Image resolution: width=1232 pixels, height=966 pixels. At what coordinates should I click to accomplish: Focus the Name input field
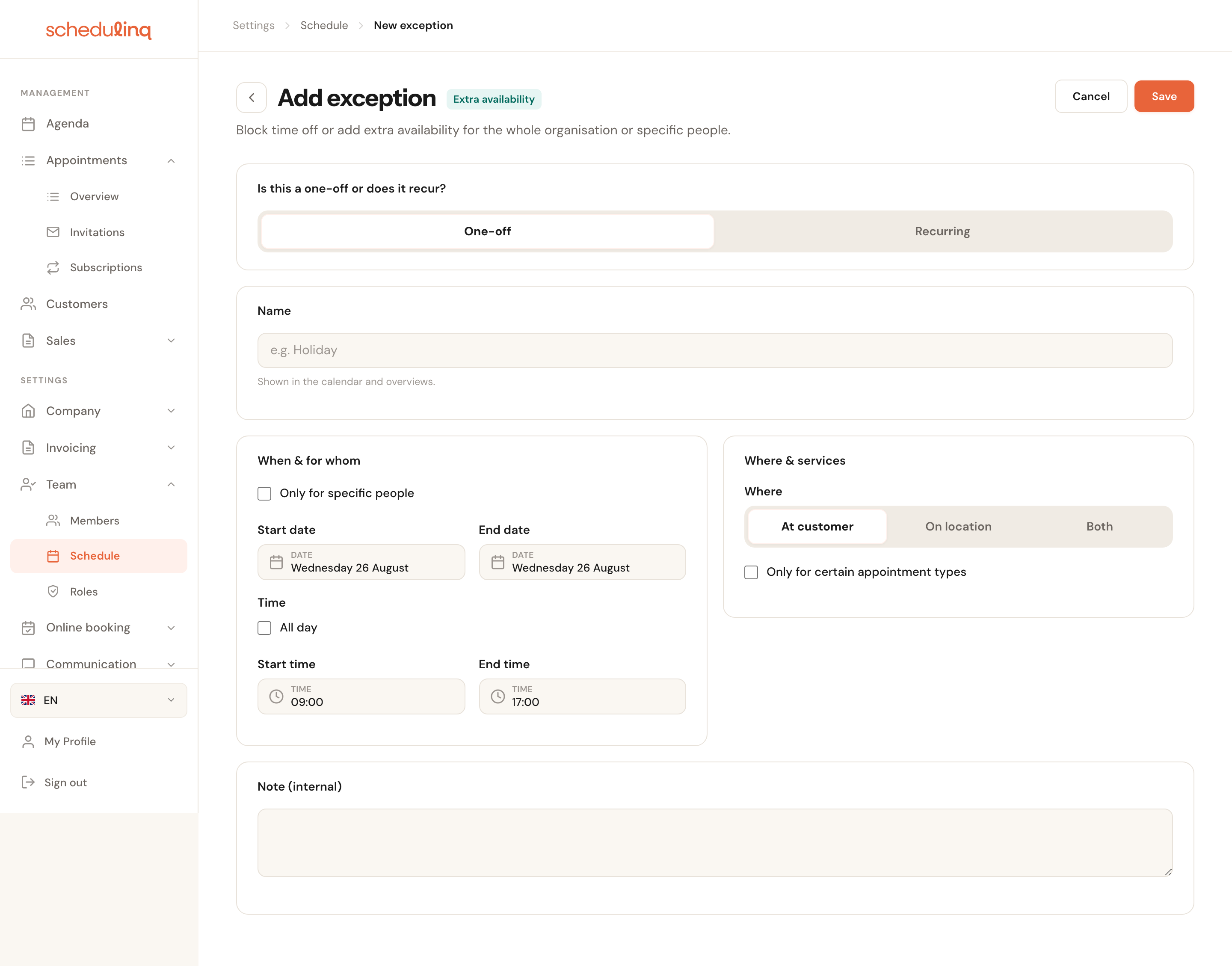(x=715, y=350)
